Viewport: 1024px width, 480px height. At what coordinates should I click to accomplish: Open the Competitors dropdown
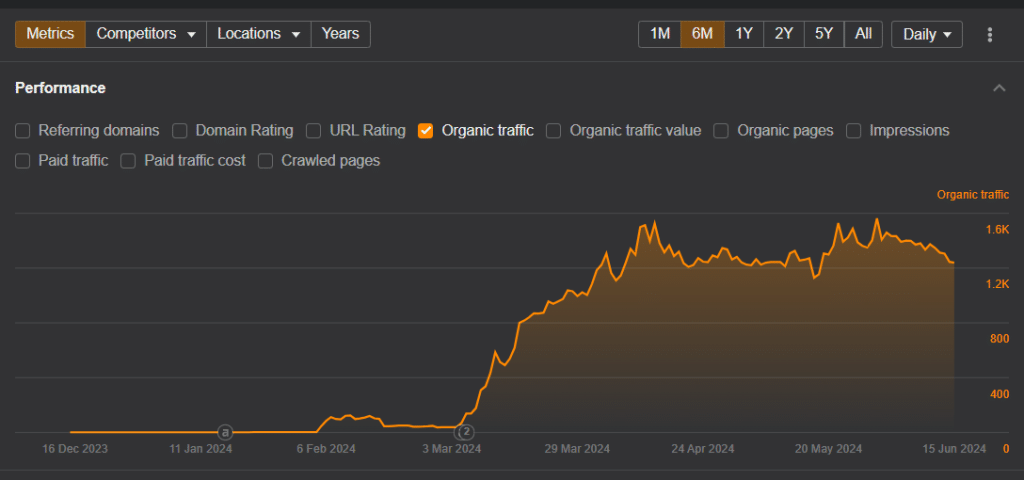click(145, 34)
